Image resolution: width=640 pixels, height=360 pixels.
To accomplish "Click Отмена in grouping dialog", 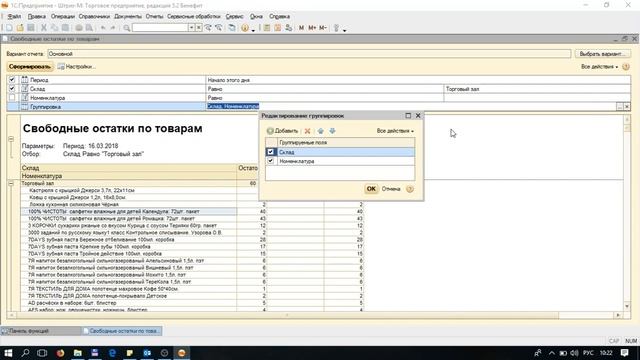I will pyautogui.click(x=391, y=189).
